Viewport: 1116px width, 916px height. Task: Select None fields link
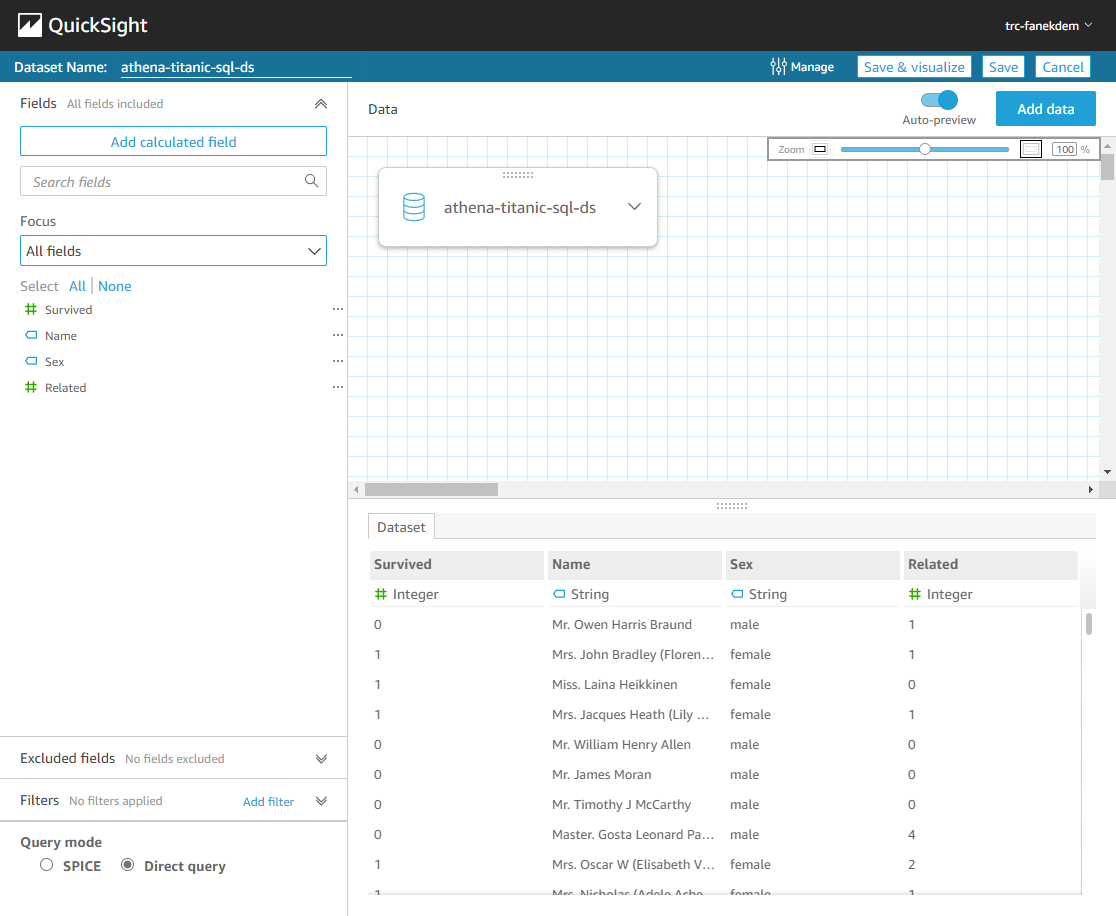[115, 286]
